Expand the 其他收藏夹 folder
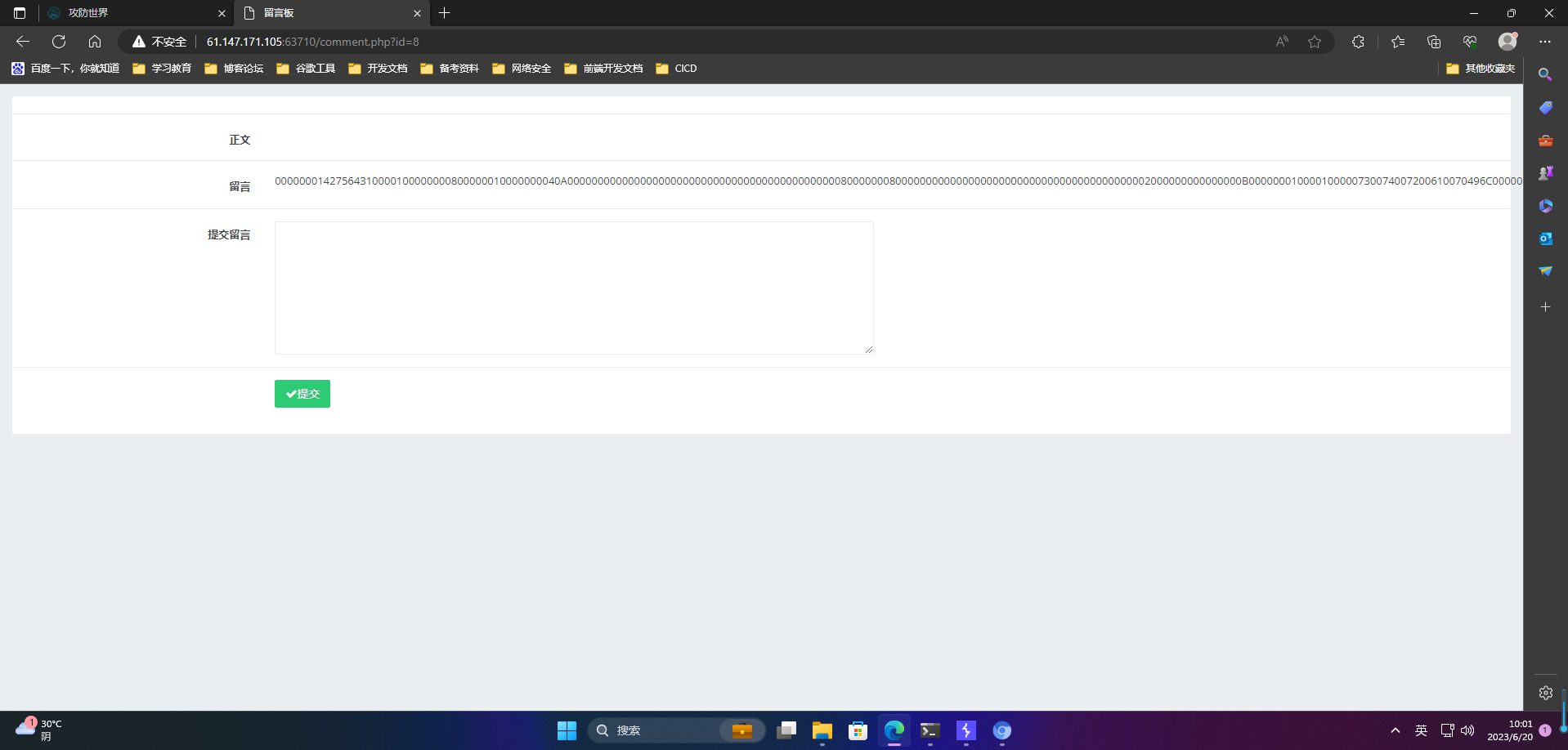The height and width of the screenshot is (750, 1568). [x=1481, y=69]
